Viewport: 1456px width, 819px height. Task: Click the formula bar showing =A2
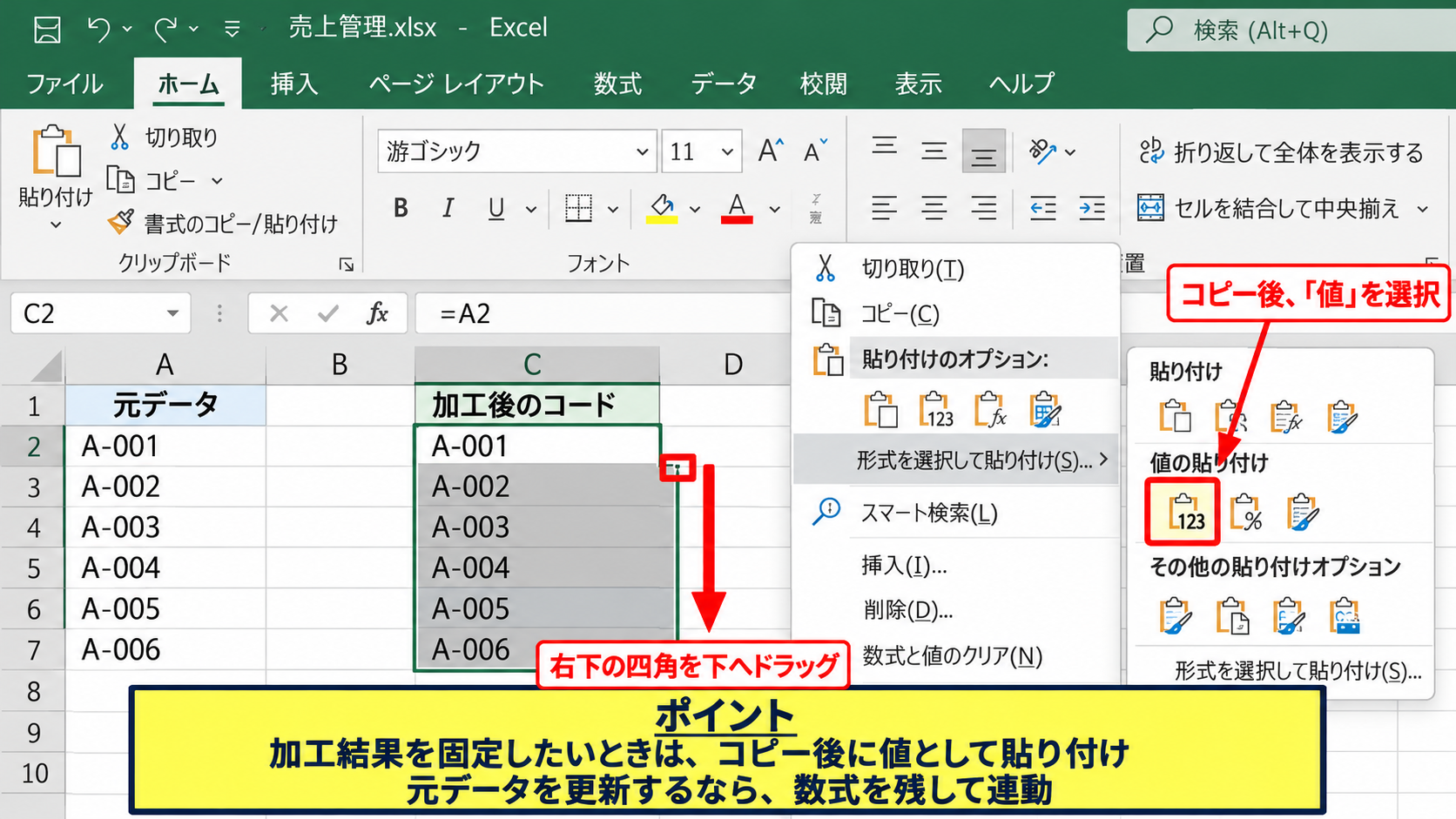(601, 313)
